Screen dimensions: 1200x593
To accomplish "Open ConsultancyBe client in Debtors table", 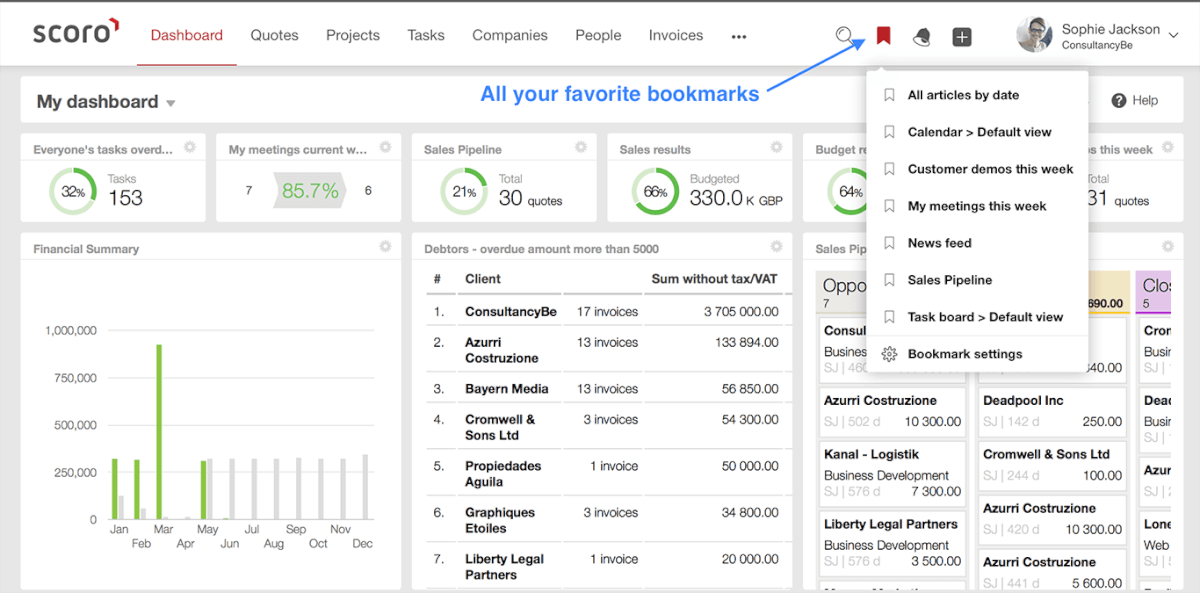I will click(x=511, y=312).
